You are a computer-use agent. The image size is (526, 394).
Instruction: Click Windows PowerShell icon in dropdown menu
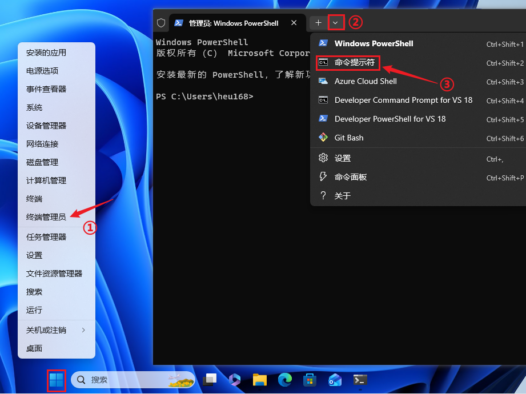tap(323, 43)
